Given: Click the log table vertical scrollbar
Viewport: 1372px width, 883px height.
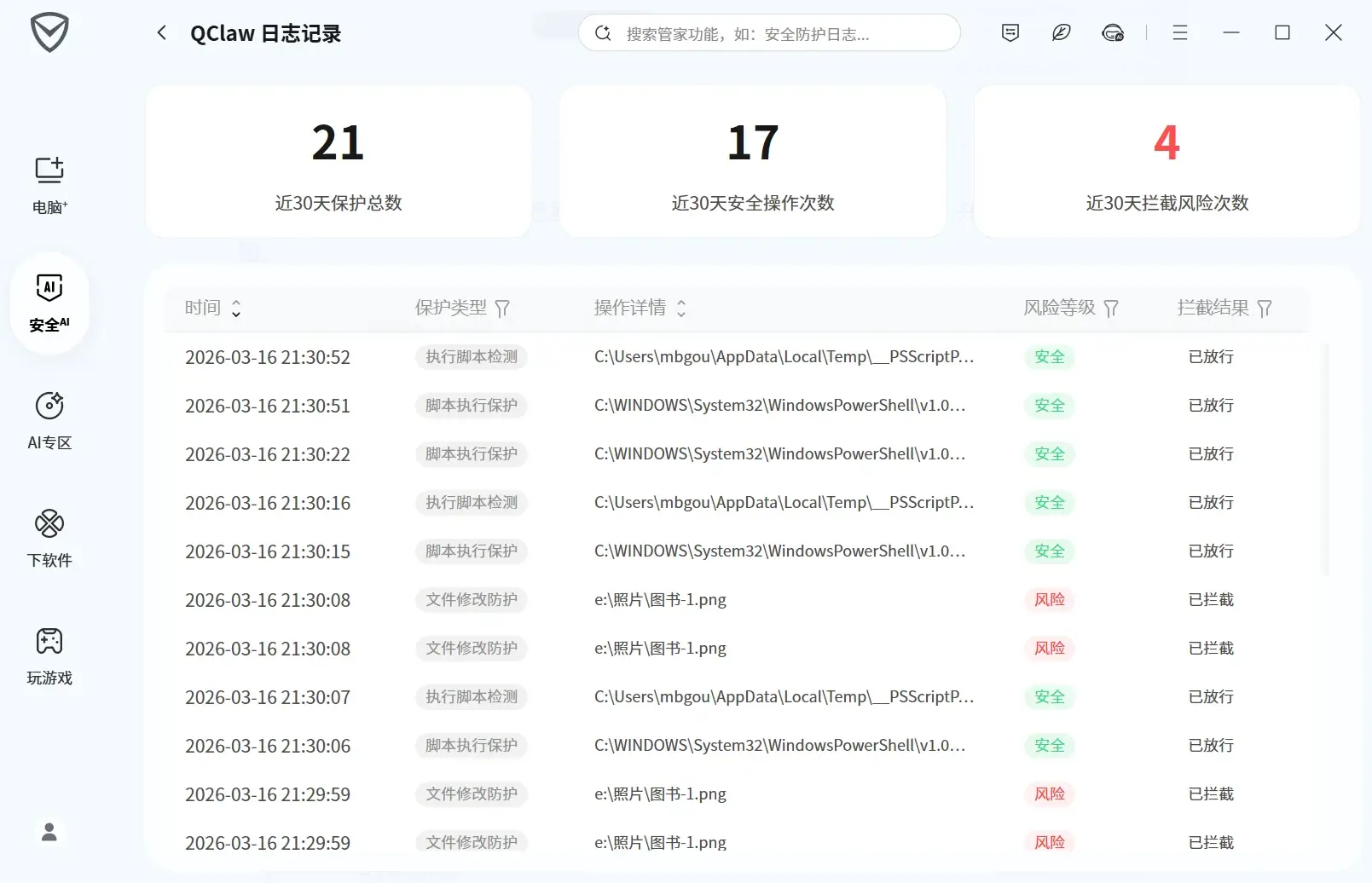Looking at the screenshot, I should [x=1325, y=460].
